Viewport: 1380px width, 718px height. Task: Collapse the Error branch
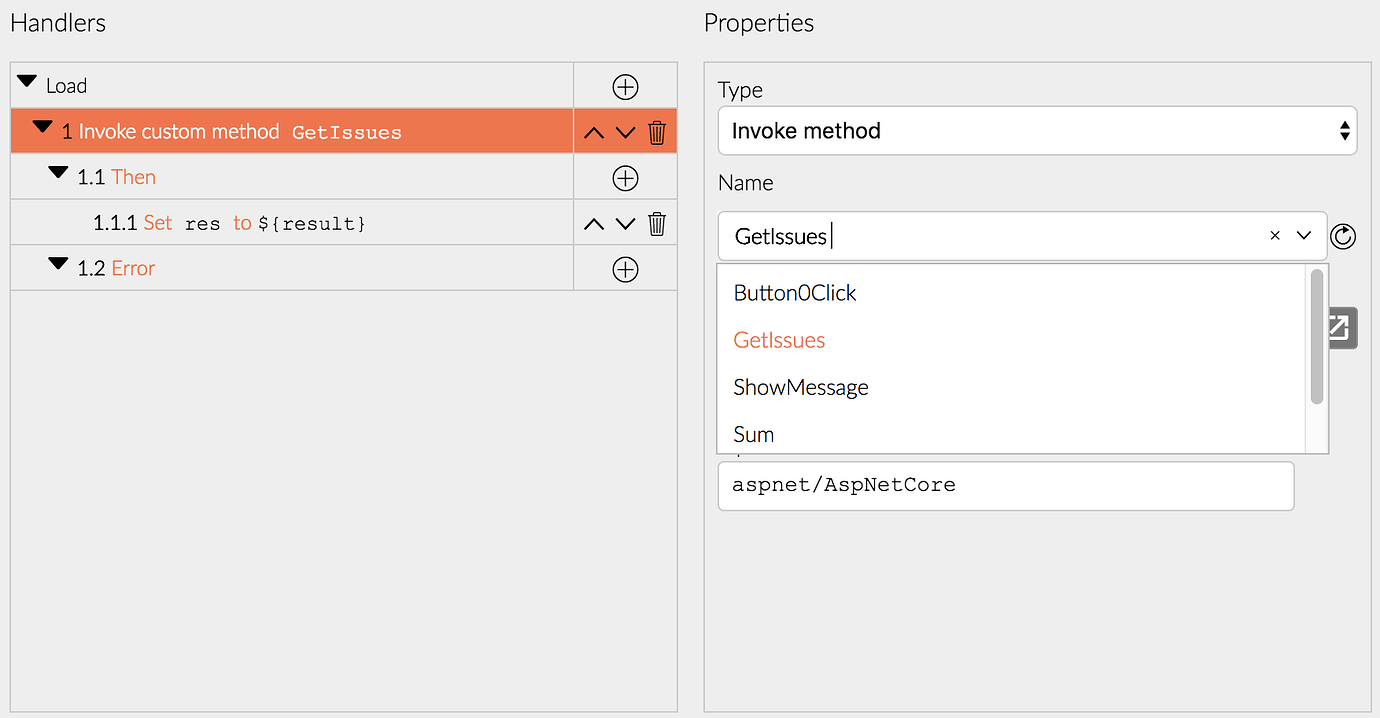click(x=58, y=264)
